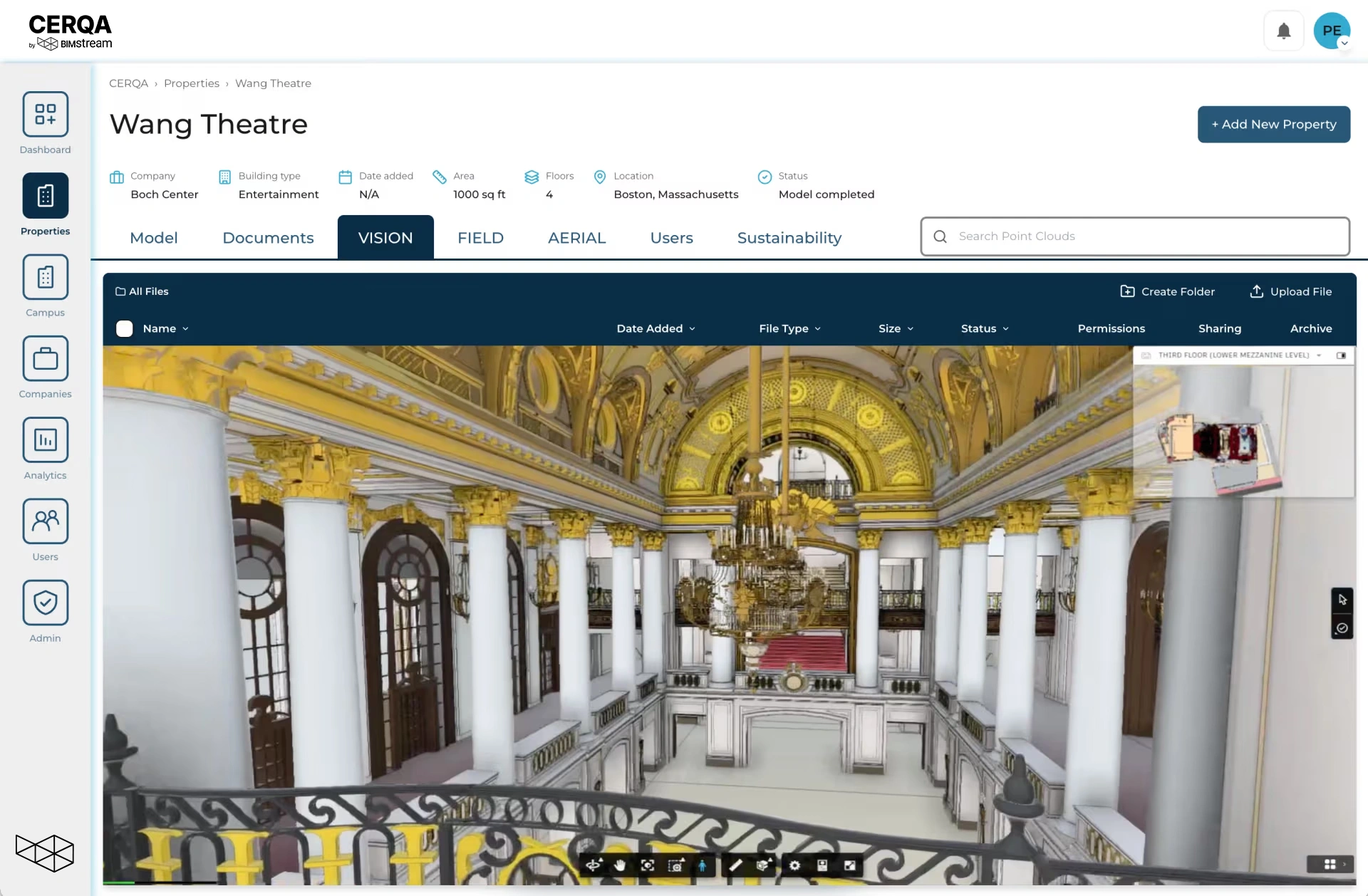Sort by the Date Added dropdown
Viewport: 1368px width, 896px height.
[655, 328]
